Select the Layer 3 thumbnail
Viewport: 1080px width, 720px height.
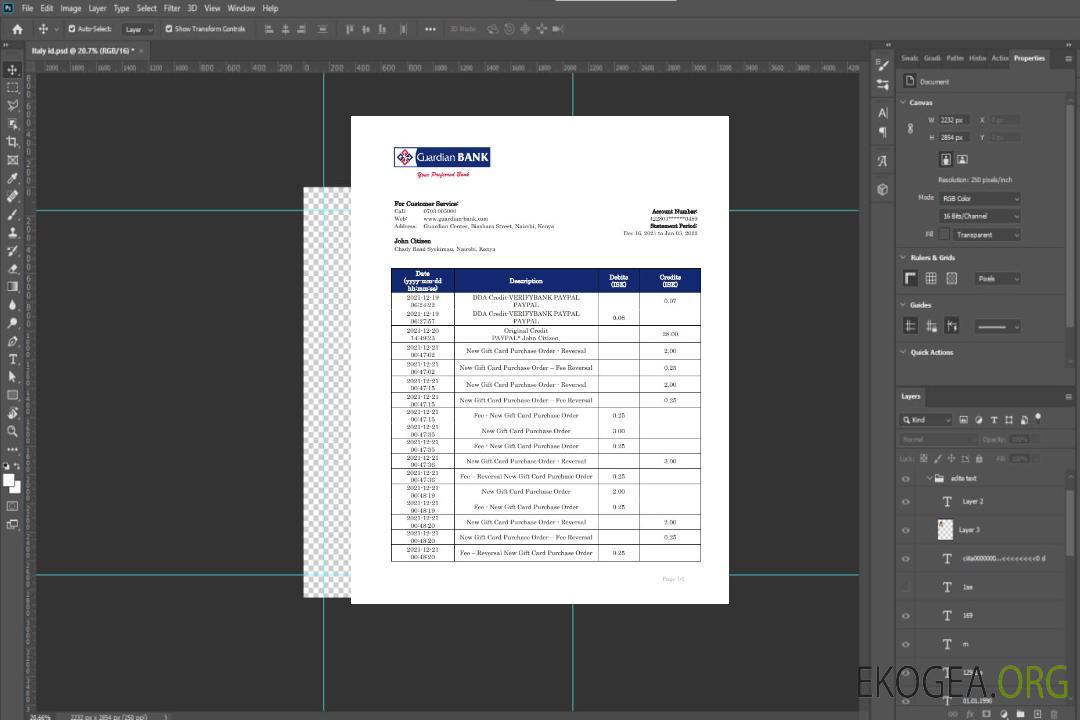(946, 530)
